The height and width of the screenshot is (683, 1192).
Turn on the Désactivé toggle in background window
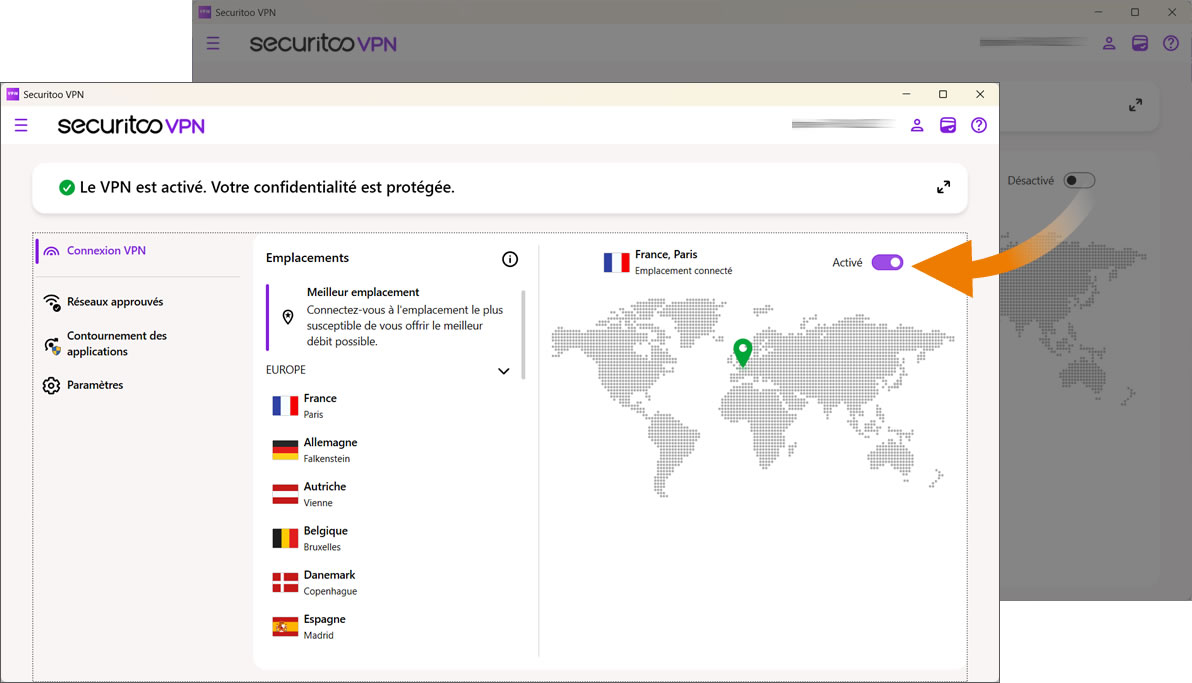coord(1079,180)
